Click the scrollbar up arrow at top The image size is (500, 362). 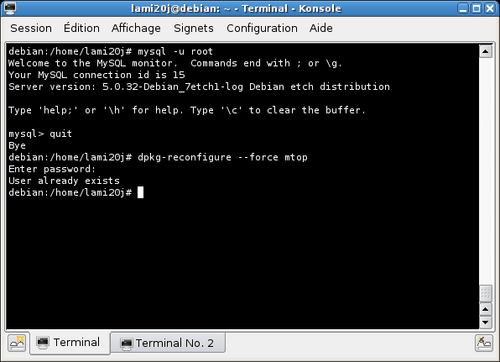point(485,51)
